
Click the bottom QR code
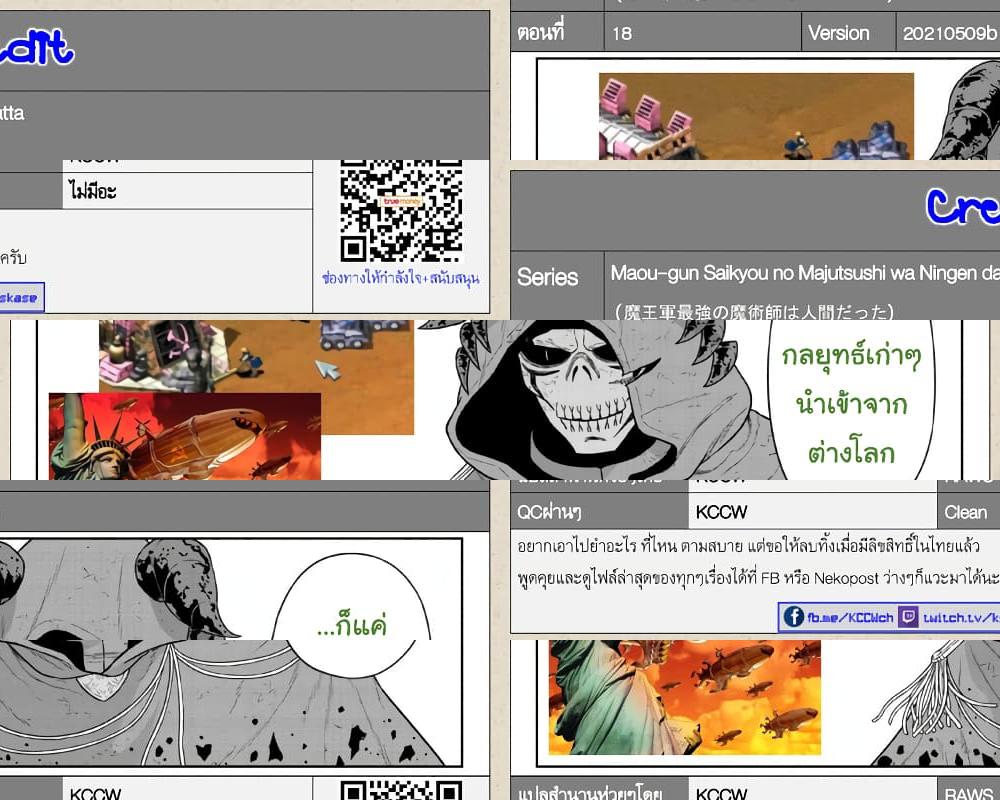pyautogui.click(x=401, y=790)
